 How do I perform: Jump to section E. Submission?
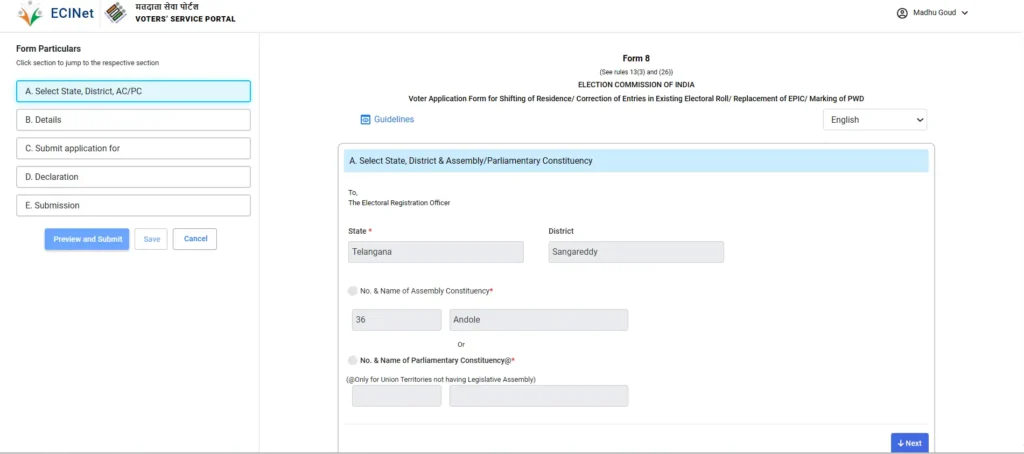click(x=133, y=205)
